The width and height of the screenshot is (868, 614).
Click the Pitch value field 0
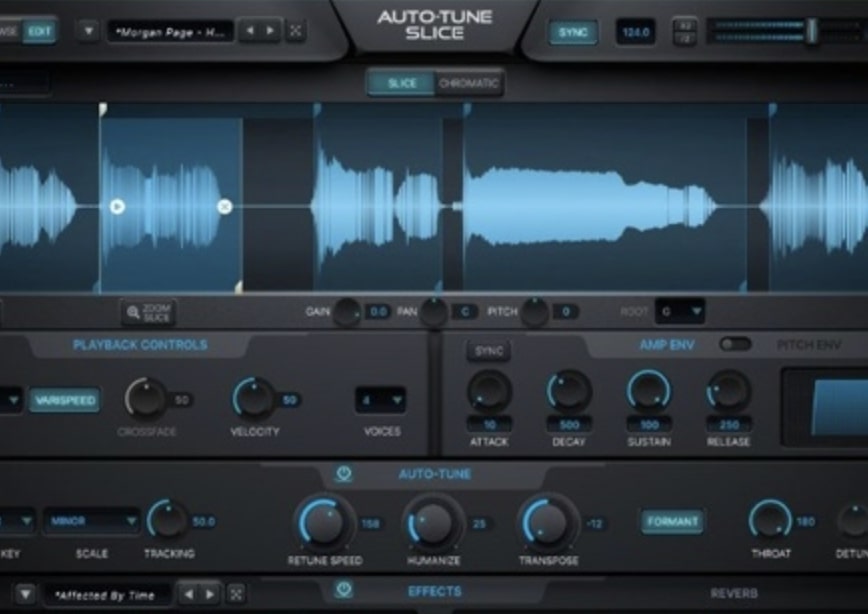[x=566, y=312]
